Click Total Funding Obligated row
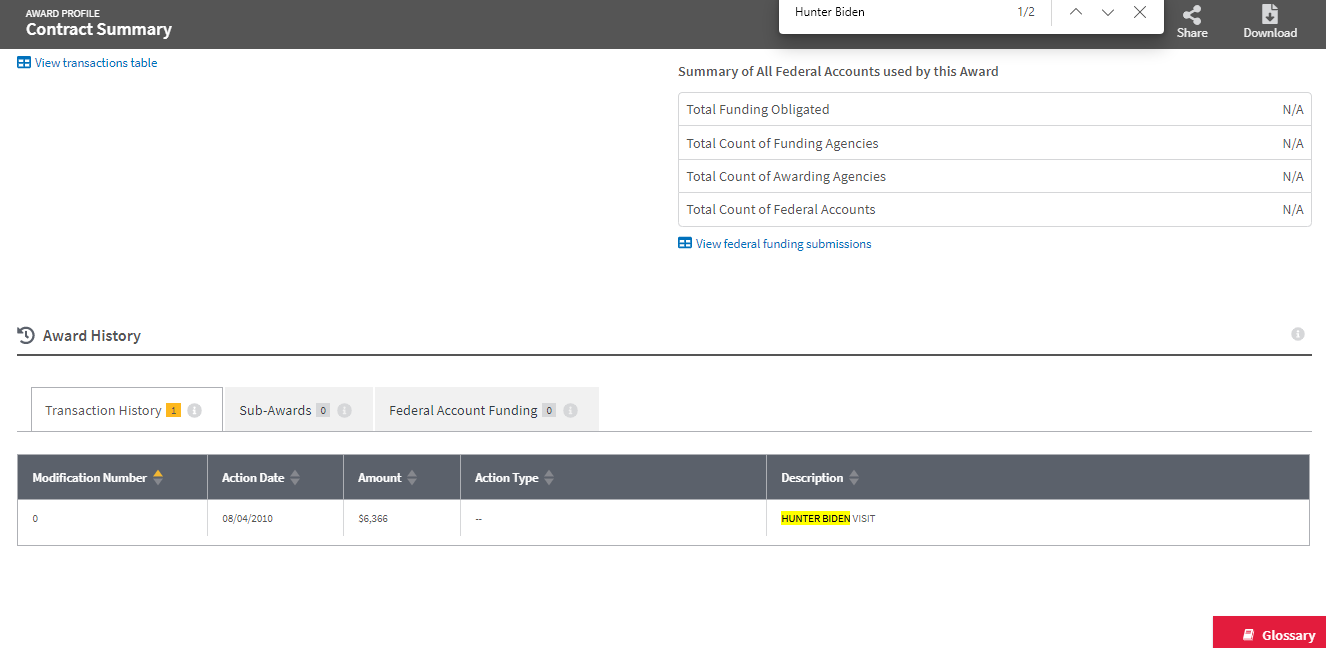This screenshot has height=648, width=1326. tap(994, 110)
